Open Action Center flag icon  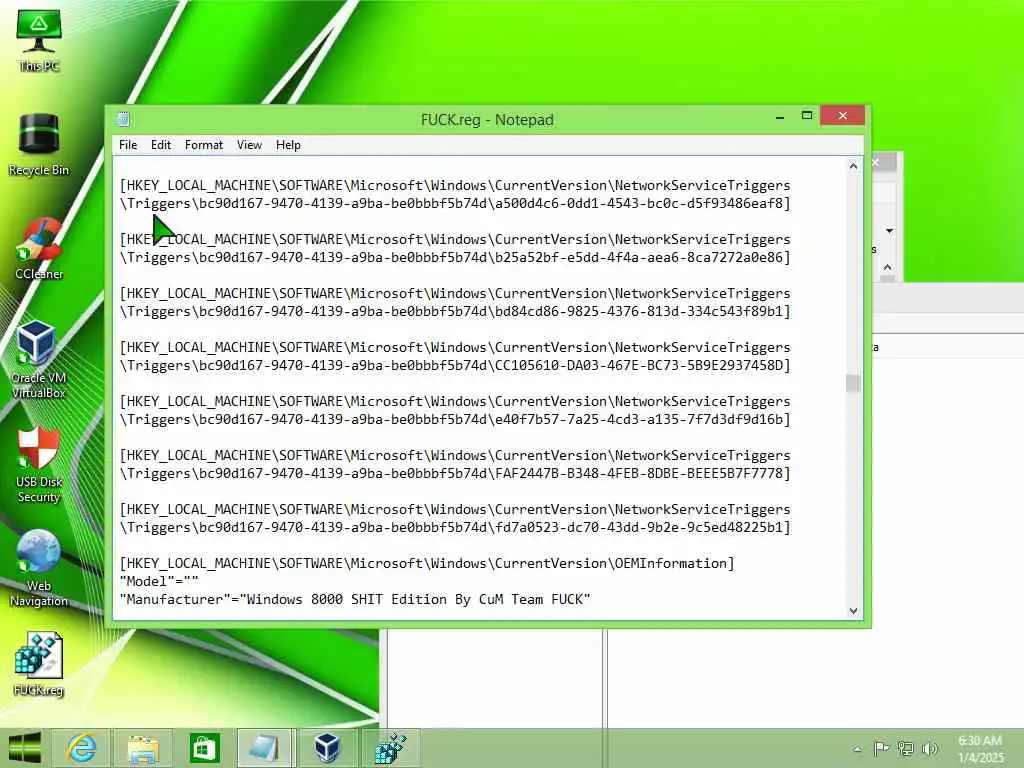(881, 748)
